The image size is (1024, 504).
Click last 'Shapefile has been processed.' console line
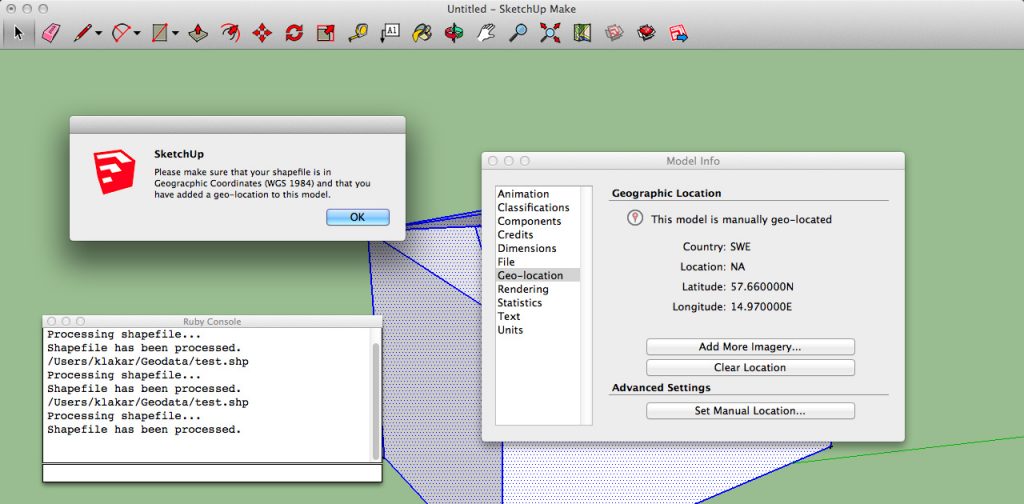144,430
